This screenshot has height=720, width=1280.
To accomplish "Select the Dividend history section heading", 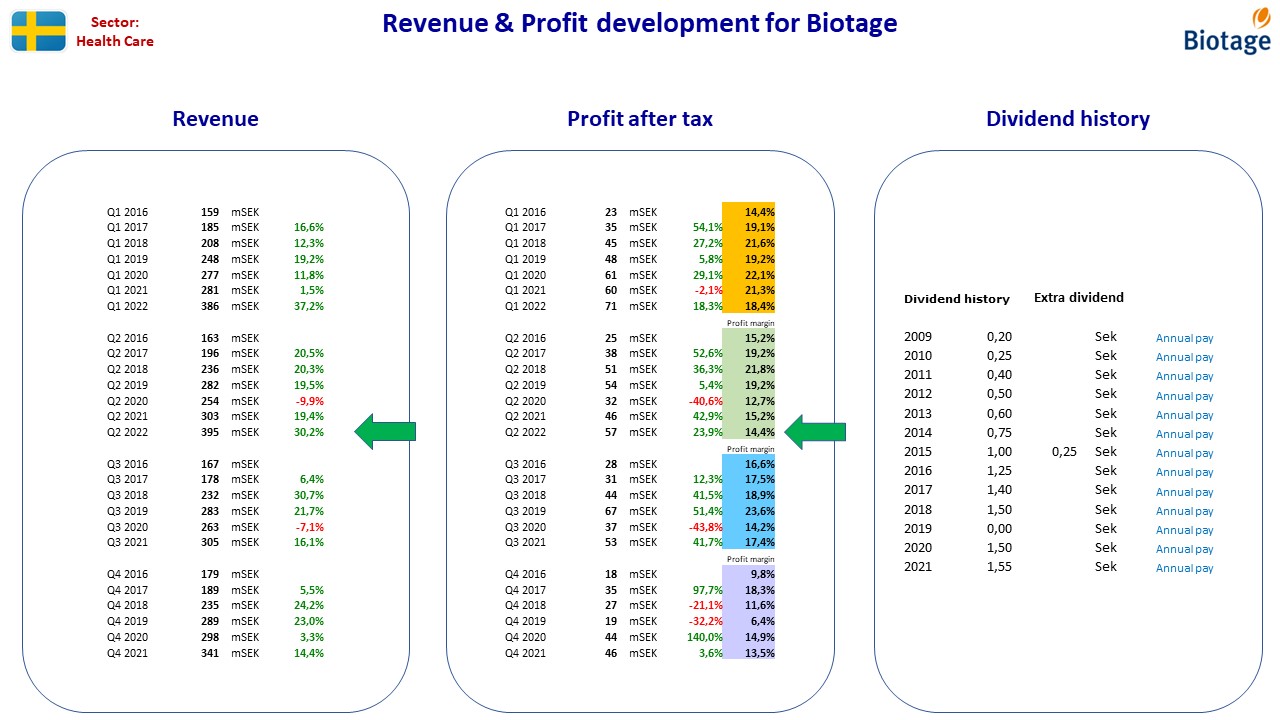I will (x=1068, y=119).
